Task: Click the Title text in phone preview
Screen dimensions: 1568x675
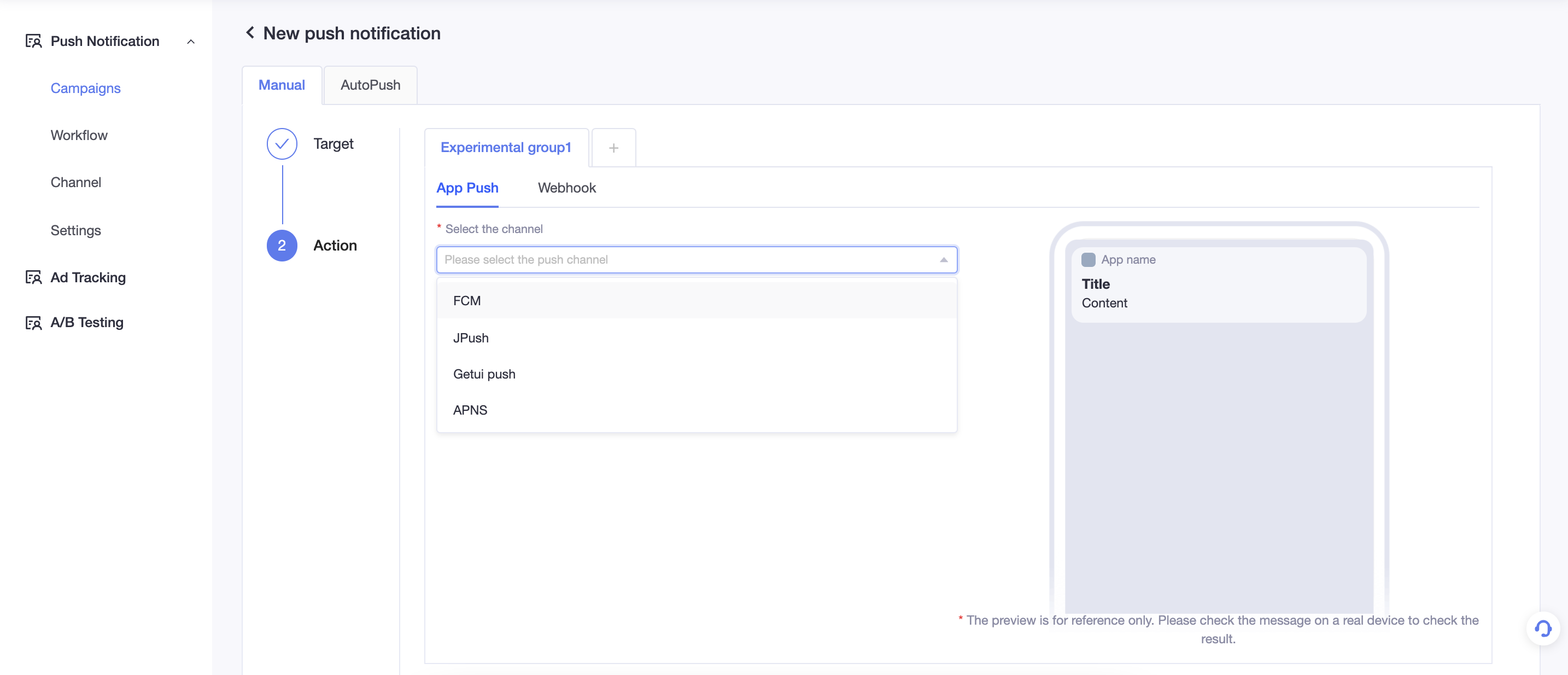Action: (1095, 284)
